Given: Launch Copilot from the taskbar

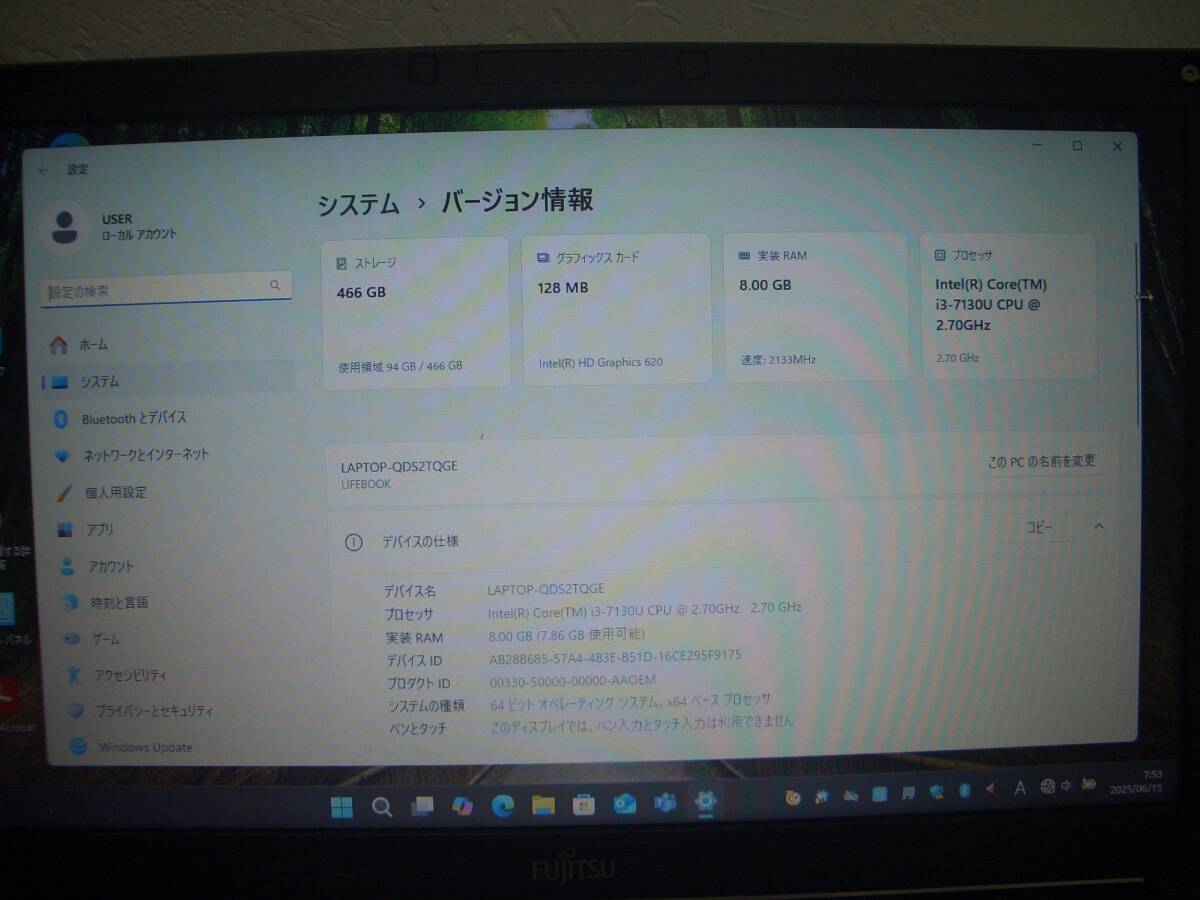Looking at the screenshot, I should click(462, 805).
